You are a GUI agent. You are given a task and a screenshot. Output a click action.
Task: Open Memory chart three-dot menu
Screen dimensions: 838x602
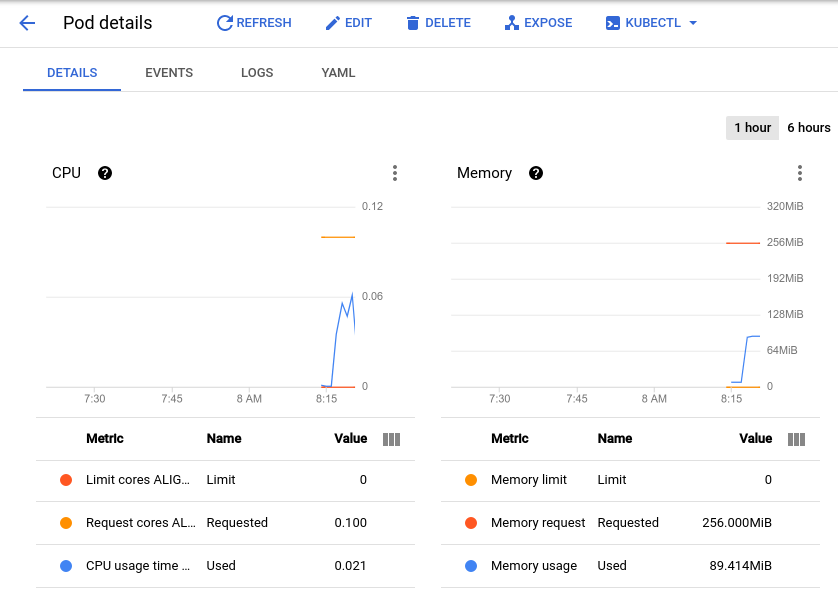click(800, 173)
